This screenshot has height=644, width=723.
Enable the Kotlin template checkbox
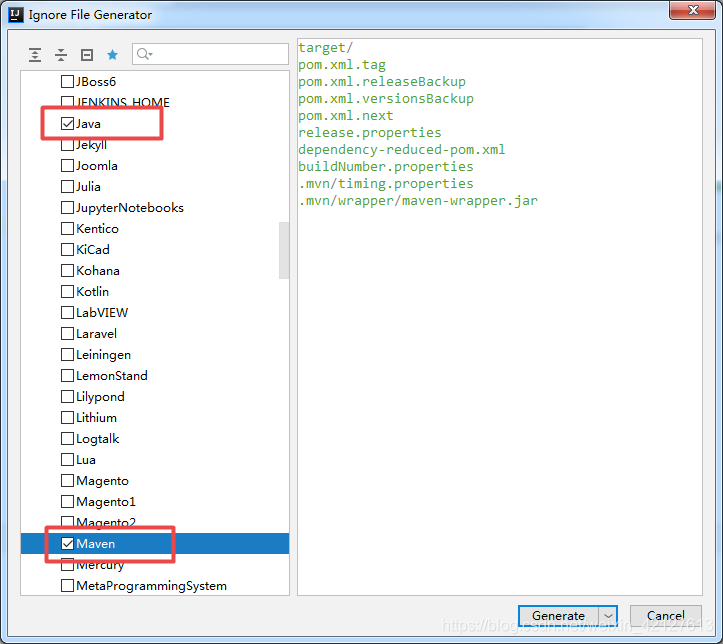[67, 291]
